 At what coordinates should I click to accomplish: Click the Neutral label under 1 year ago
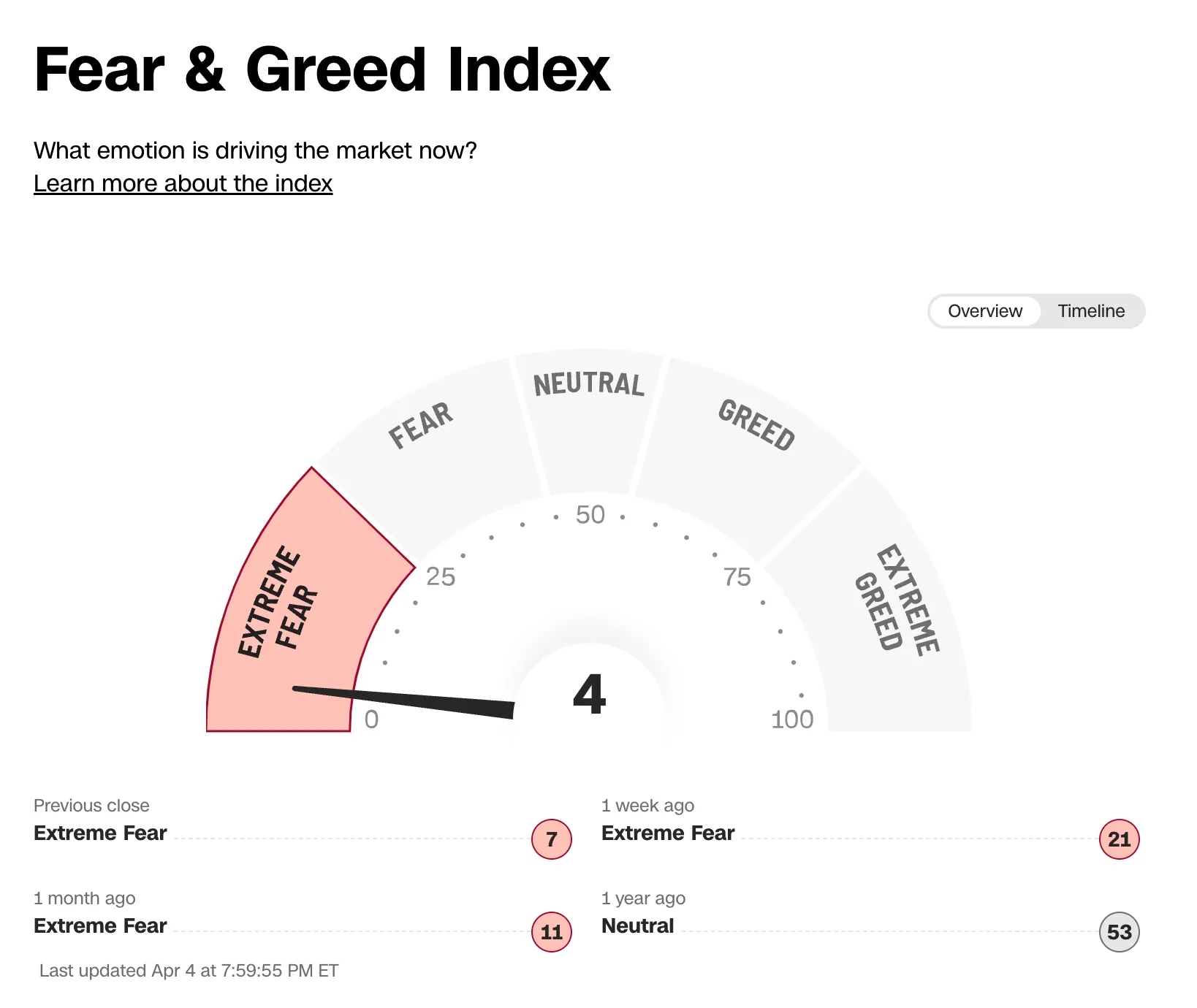click(638, 926)
